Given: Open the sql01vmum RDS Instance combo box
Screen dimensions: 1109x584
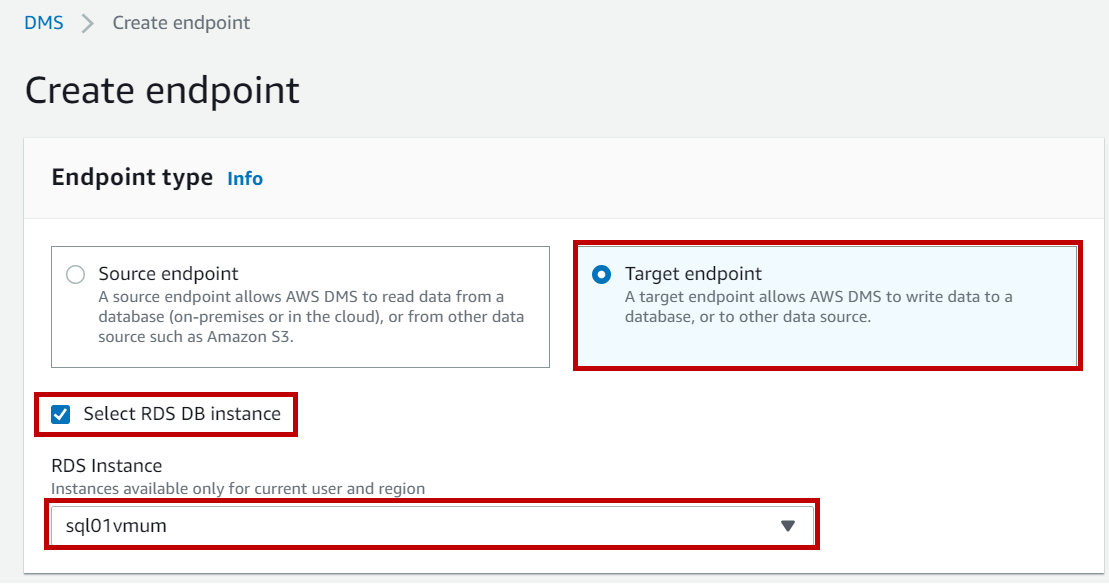Looking at the screenshot, I should 430,526.
